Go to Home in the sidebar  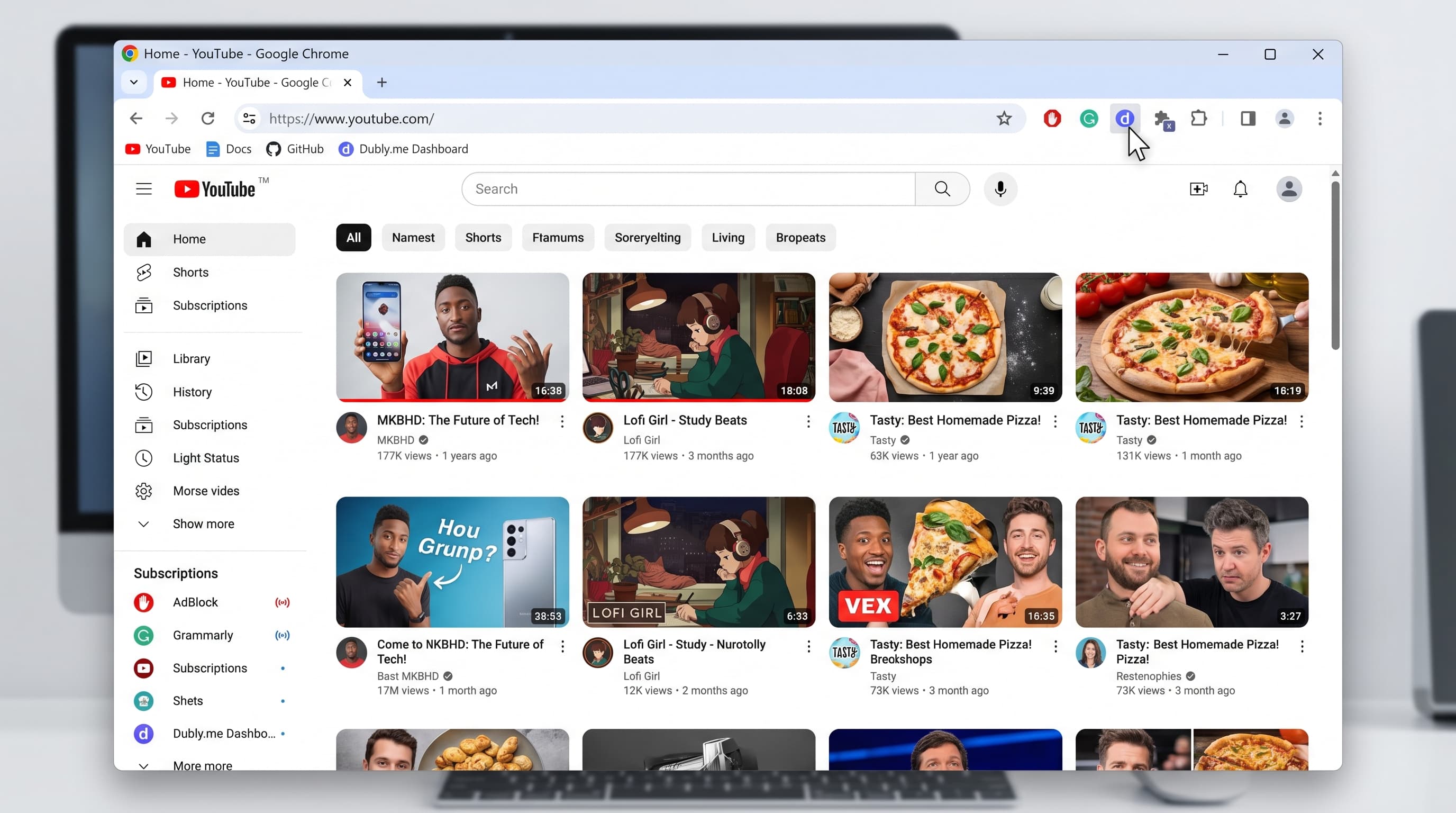click(209, 239)
